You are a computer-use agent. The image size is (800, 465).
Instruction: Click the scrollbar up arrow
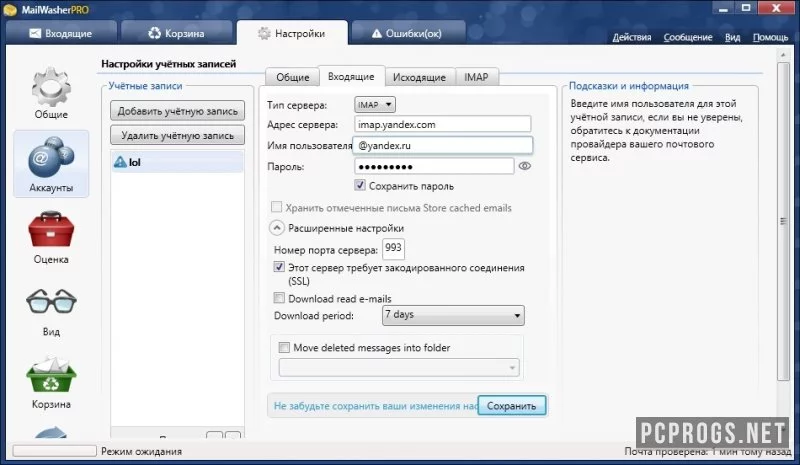tap(783, 54)
